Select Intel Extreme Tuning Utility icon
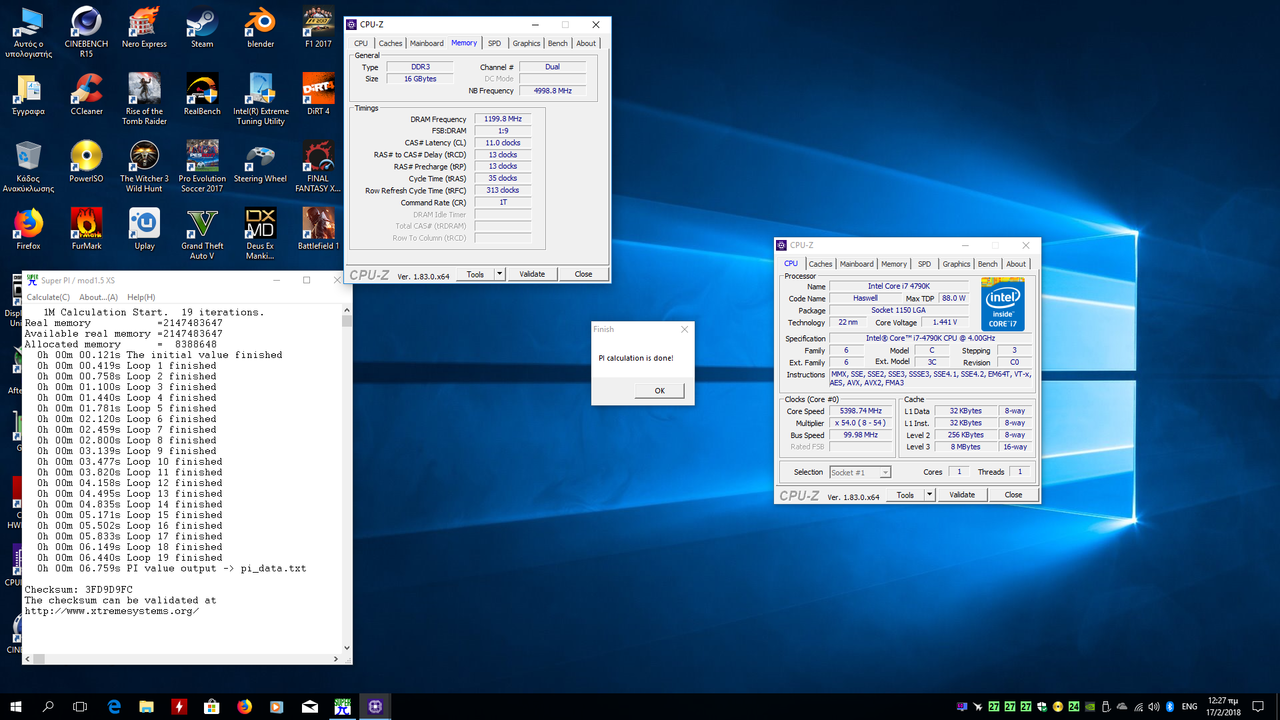Image resolution: width=1280 pixels, height=720 pixels. coord(260,99)
